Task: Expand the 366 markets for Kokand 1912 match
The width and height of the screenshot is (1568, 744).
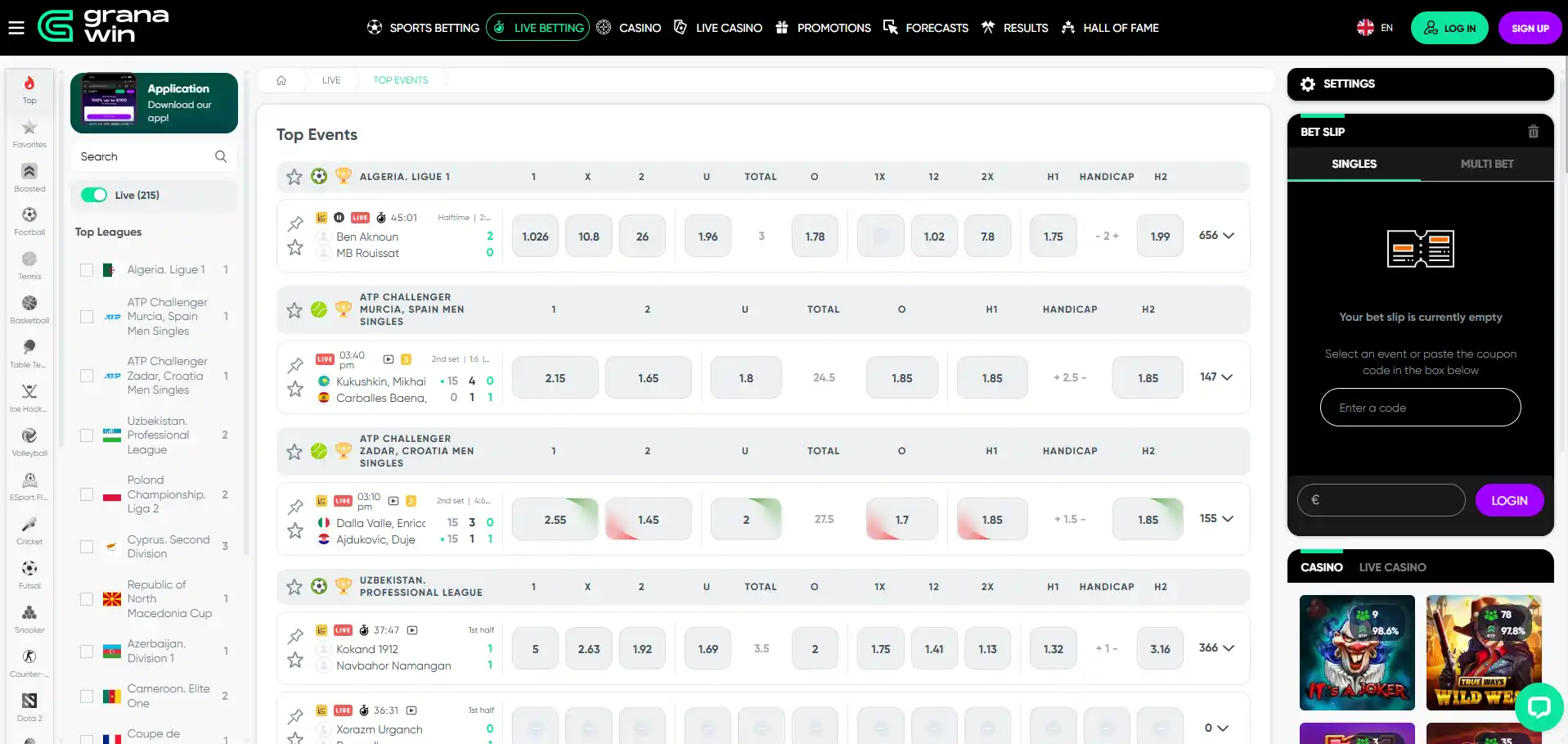Action: 1216,648
